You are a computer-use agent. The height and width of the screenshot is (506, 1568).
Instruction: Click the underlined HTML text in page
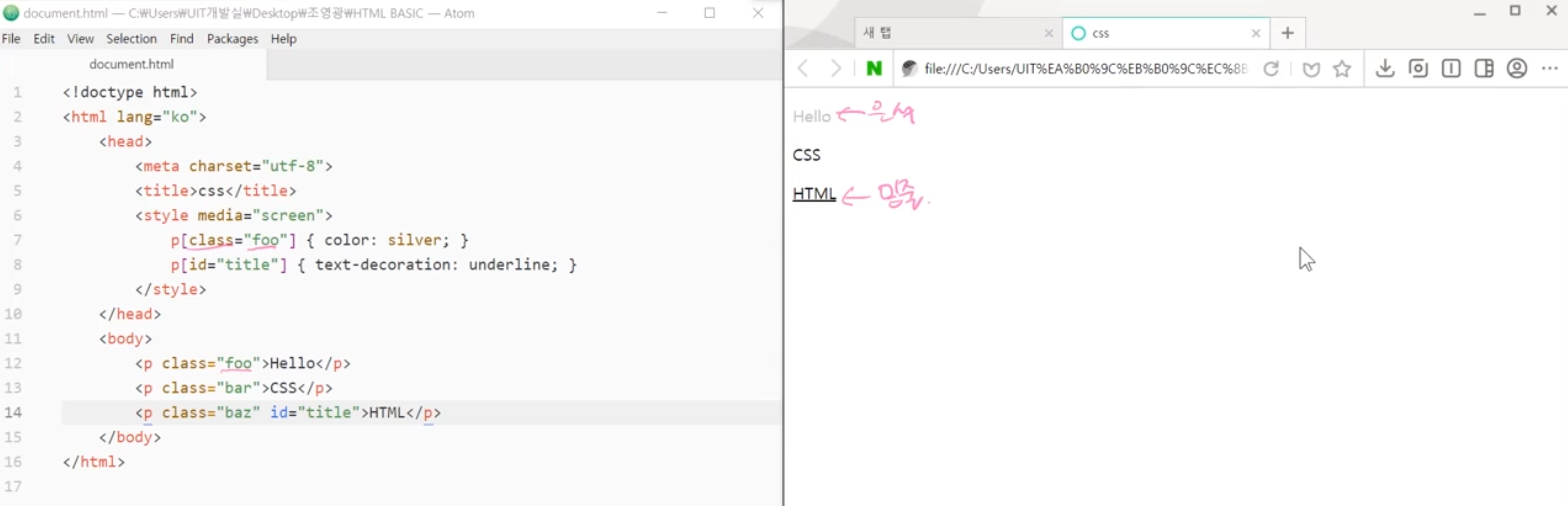point(813,194)
